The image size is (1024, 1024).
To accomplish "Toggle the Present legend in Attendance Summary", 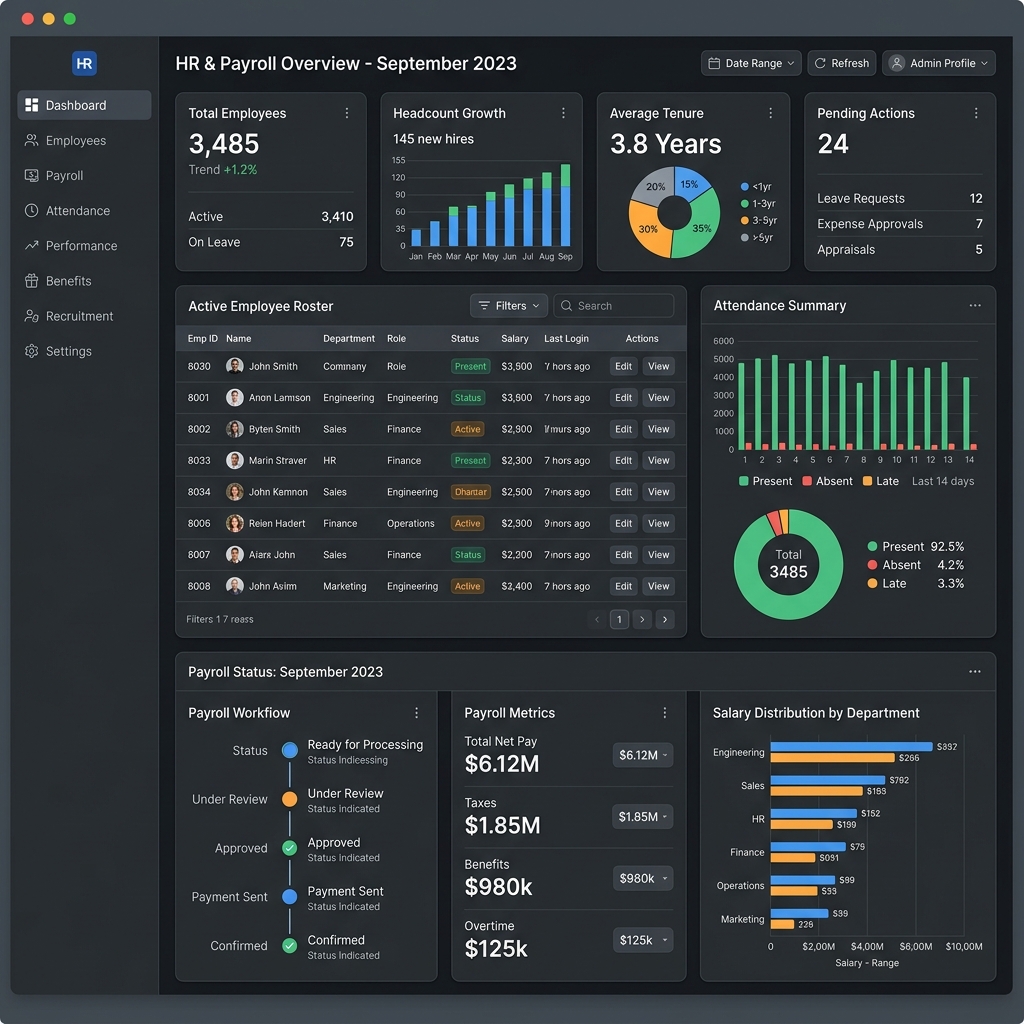I will (765, 481).
